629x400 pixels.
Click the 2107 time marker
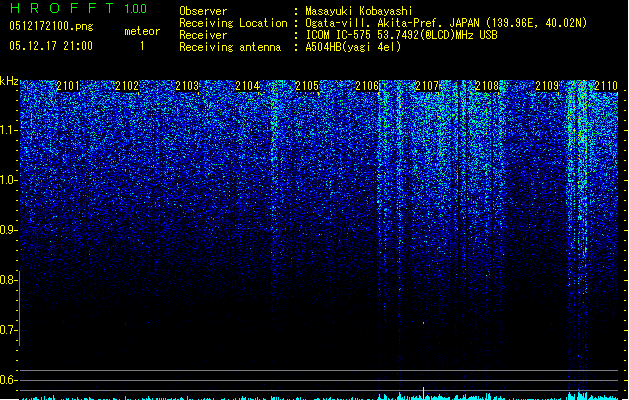(x=427, y=86)
